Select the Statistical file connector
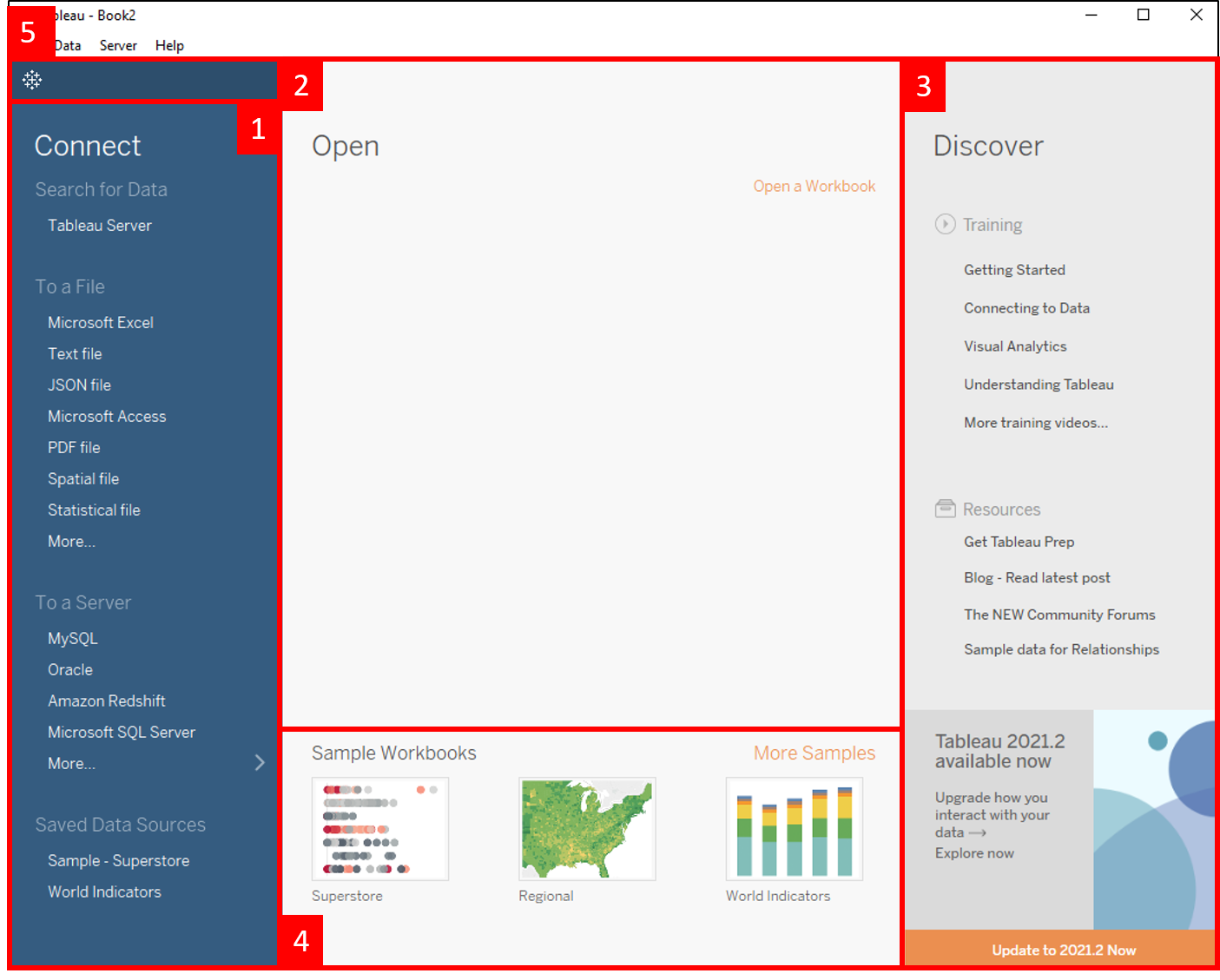This screenshot has height=980, width=1220. coord(94,510)
